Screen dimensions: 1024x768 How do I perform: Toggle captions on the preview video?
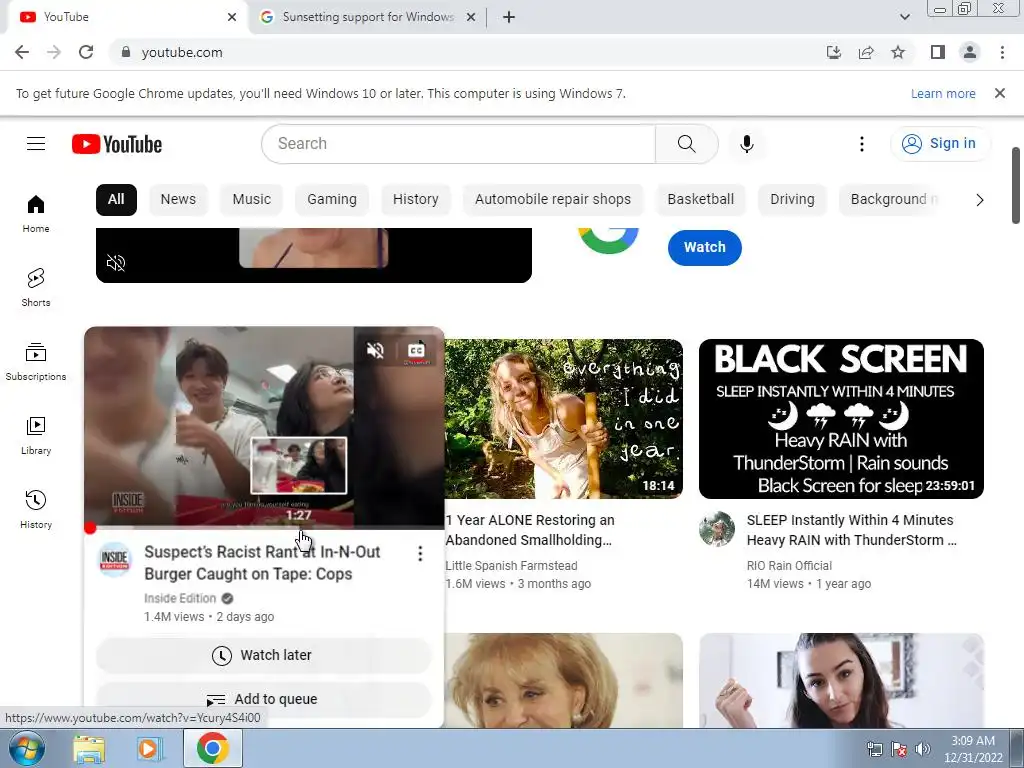pos(416,351)
